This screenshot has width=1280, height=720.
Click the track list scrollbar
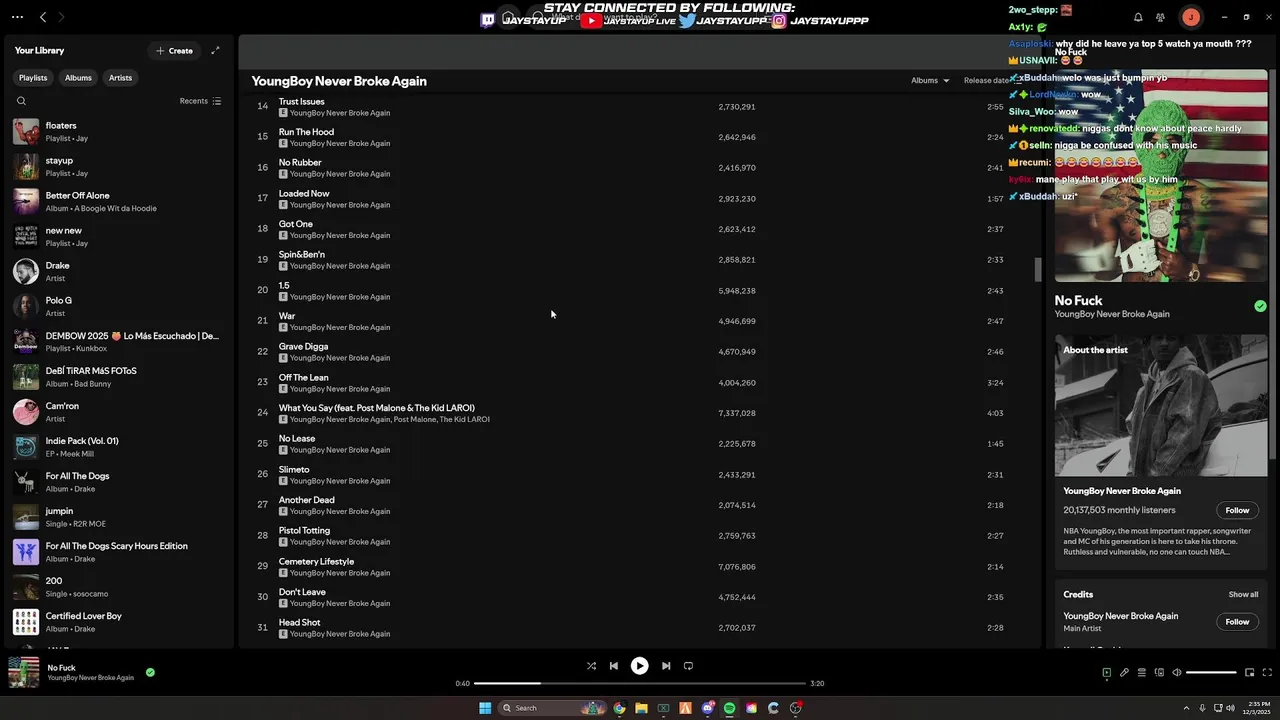1037,270
